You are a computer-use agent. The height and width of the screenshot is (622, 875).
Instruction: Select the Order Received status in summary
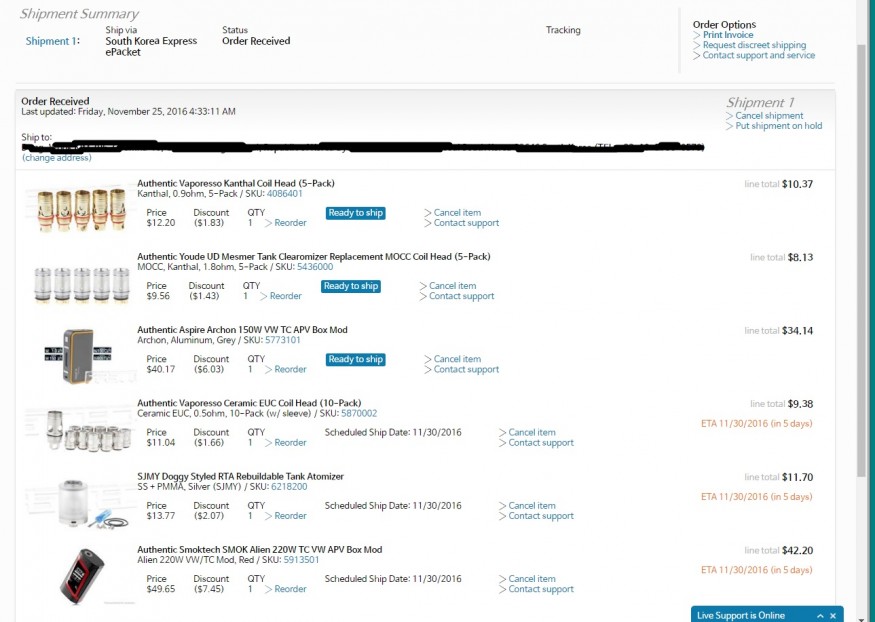click(x=256, y=41)
